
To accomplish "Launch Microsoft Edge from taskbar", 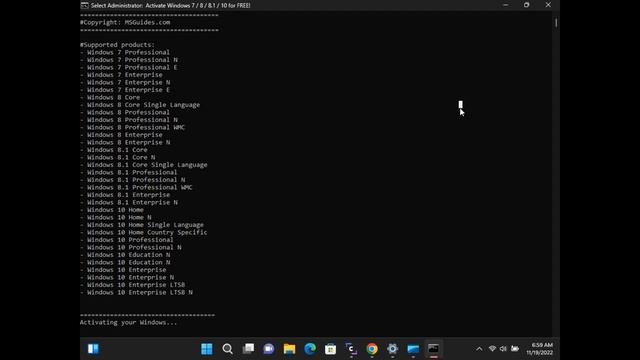I will (x=310, y=349).
